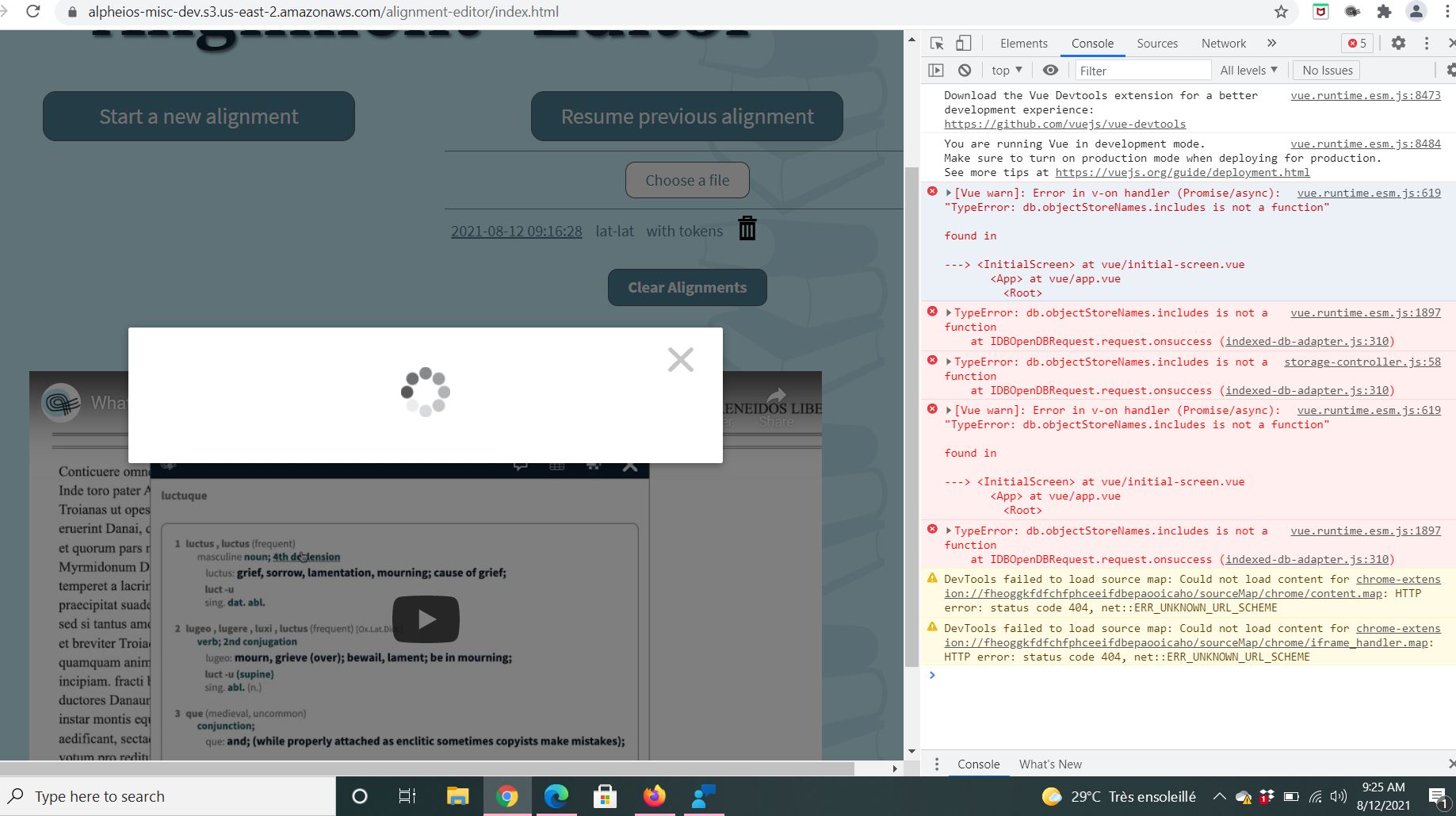Clear the console output
Screen dimensions: 1456x816
(x=965, y=70)
